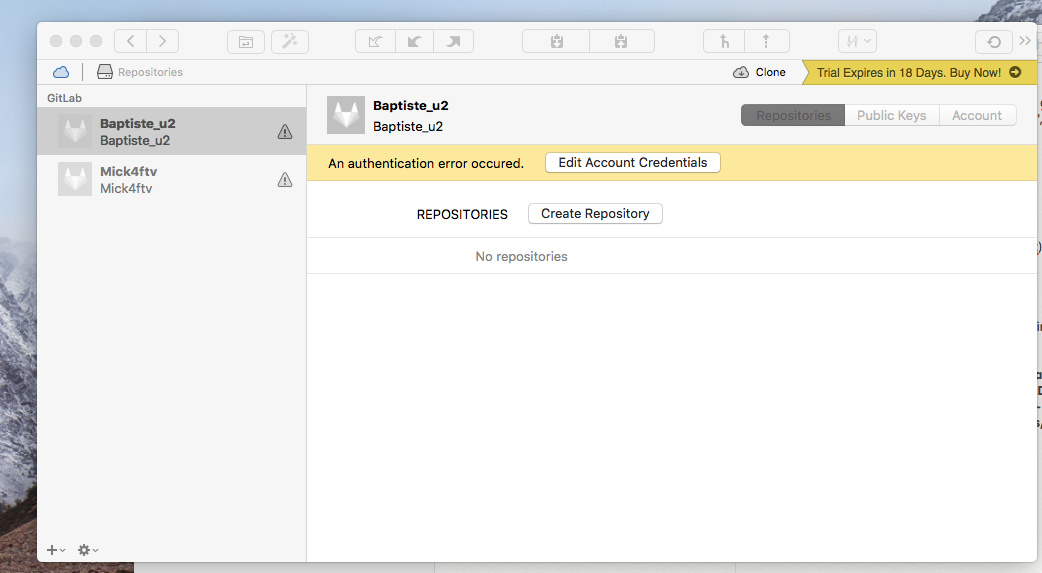Click the 'An authentication error occured.' message

click(x=426, y=164)
